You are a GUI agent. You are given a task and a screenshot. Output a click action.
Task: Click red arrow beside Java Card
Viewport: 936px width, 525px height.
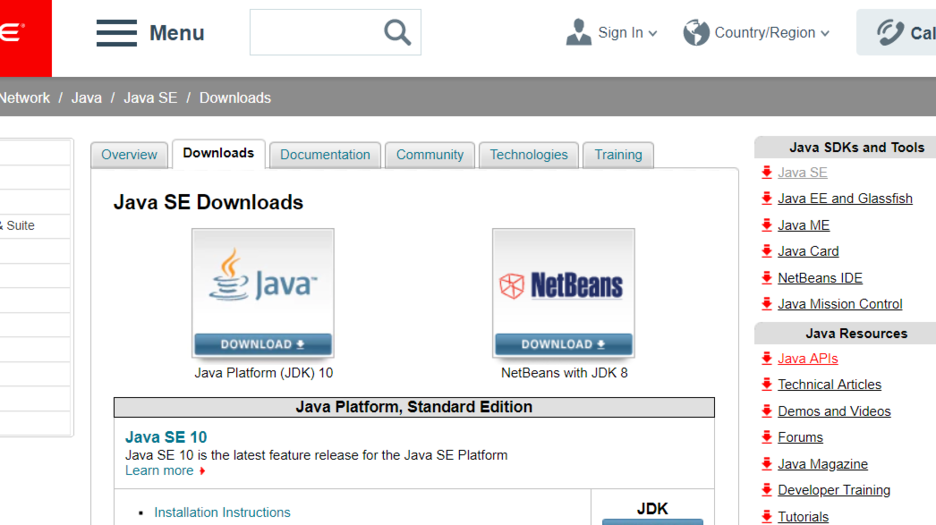tap(767, 251)
